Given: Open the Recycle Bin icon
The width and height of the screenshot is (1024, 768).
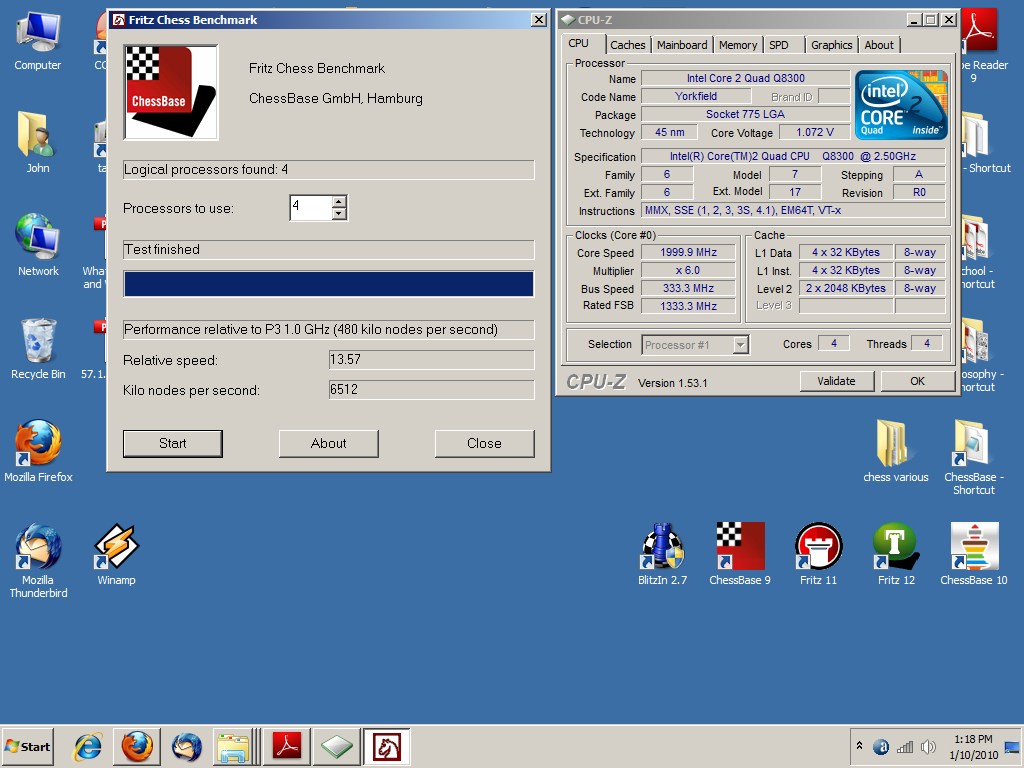Looking at the screenshot, I should tap(38, 349).
